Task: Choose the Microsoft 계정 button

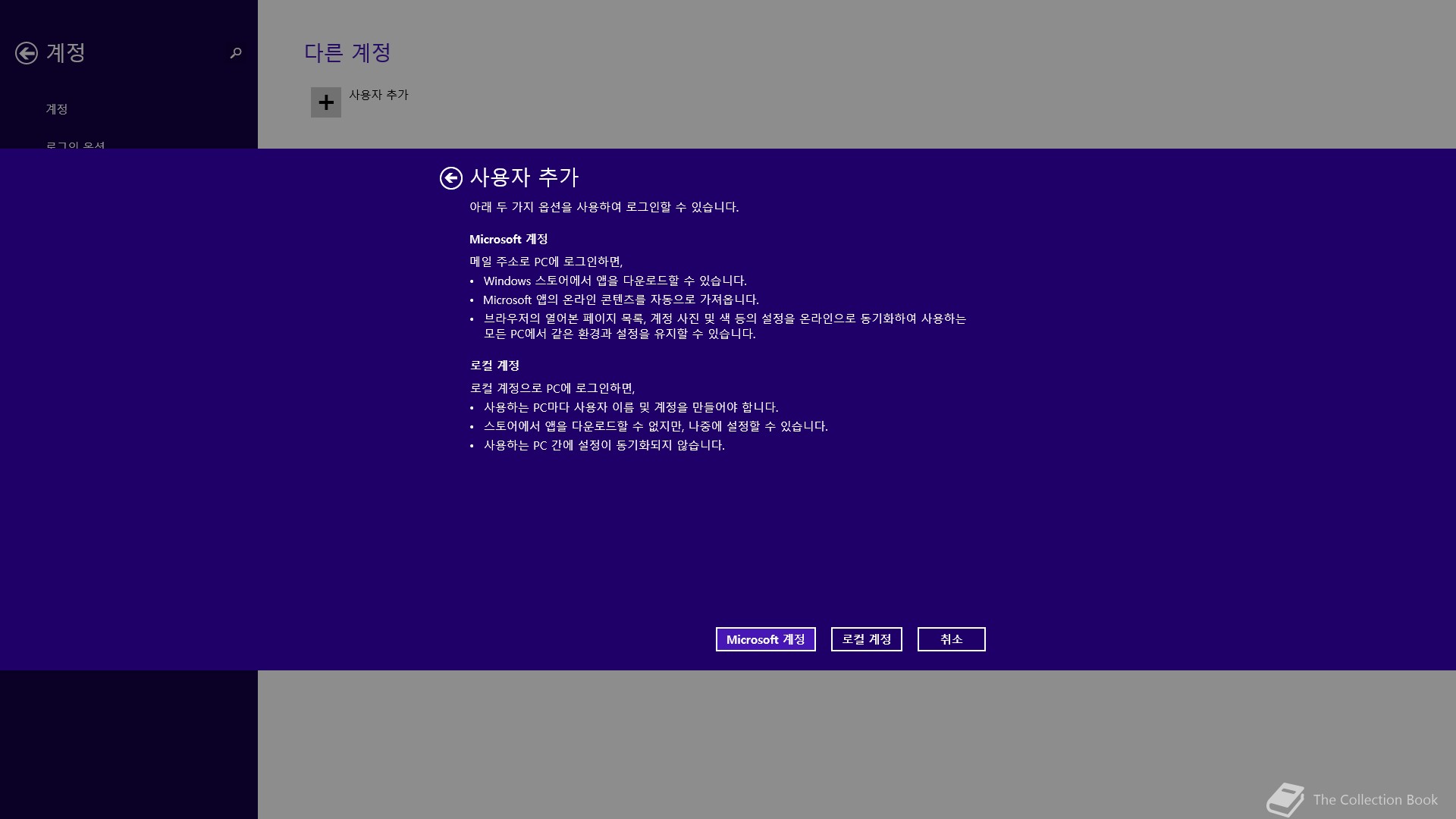Action: [x=766, y=639]
